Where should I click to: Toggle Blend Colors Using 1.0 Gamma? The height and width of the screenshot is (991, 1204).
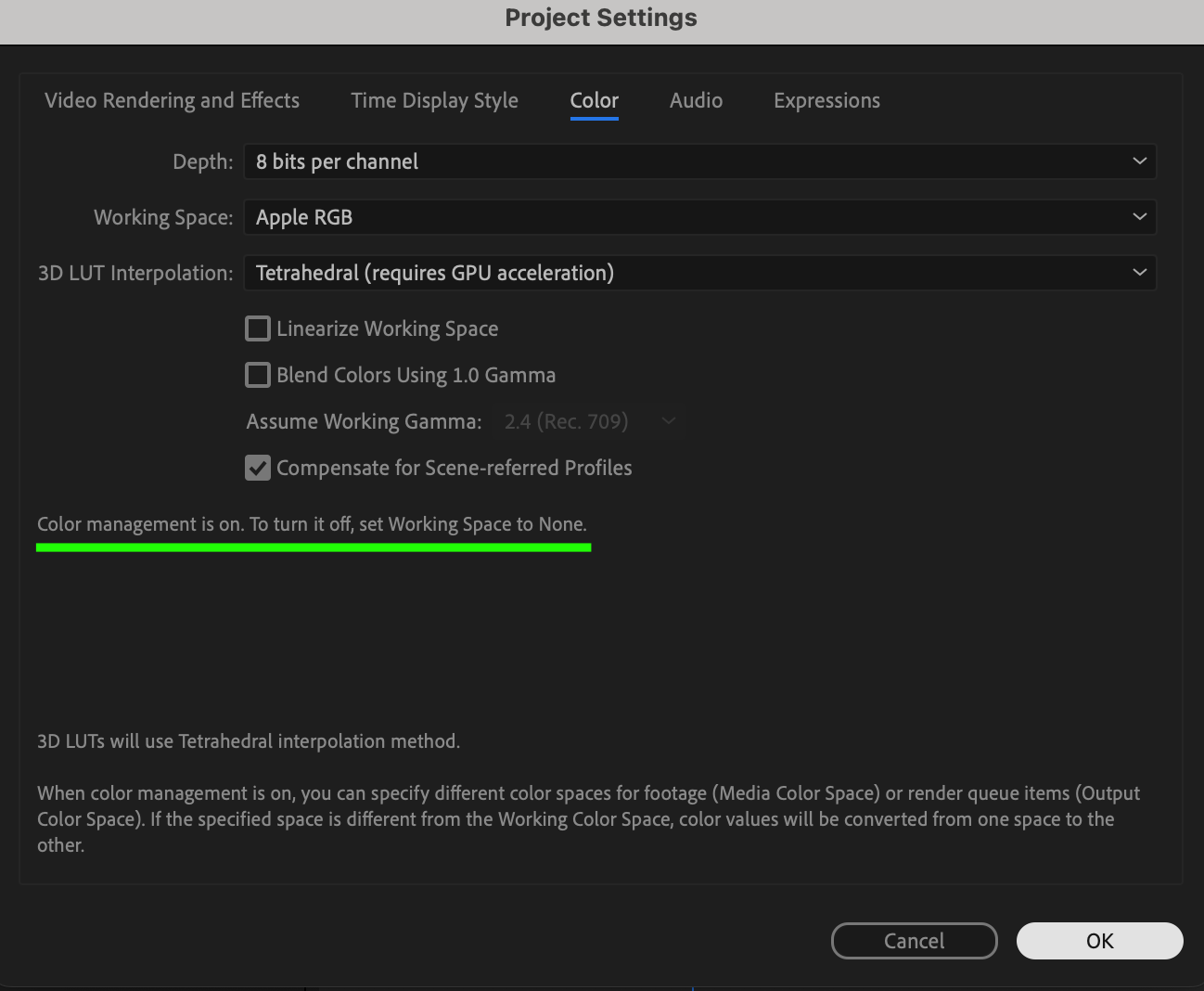click(x=258, y=375)
